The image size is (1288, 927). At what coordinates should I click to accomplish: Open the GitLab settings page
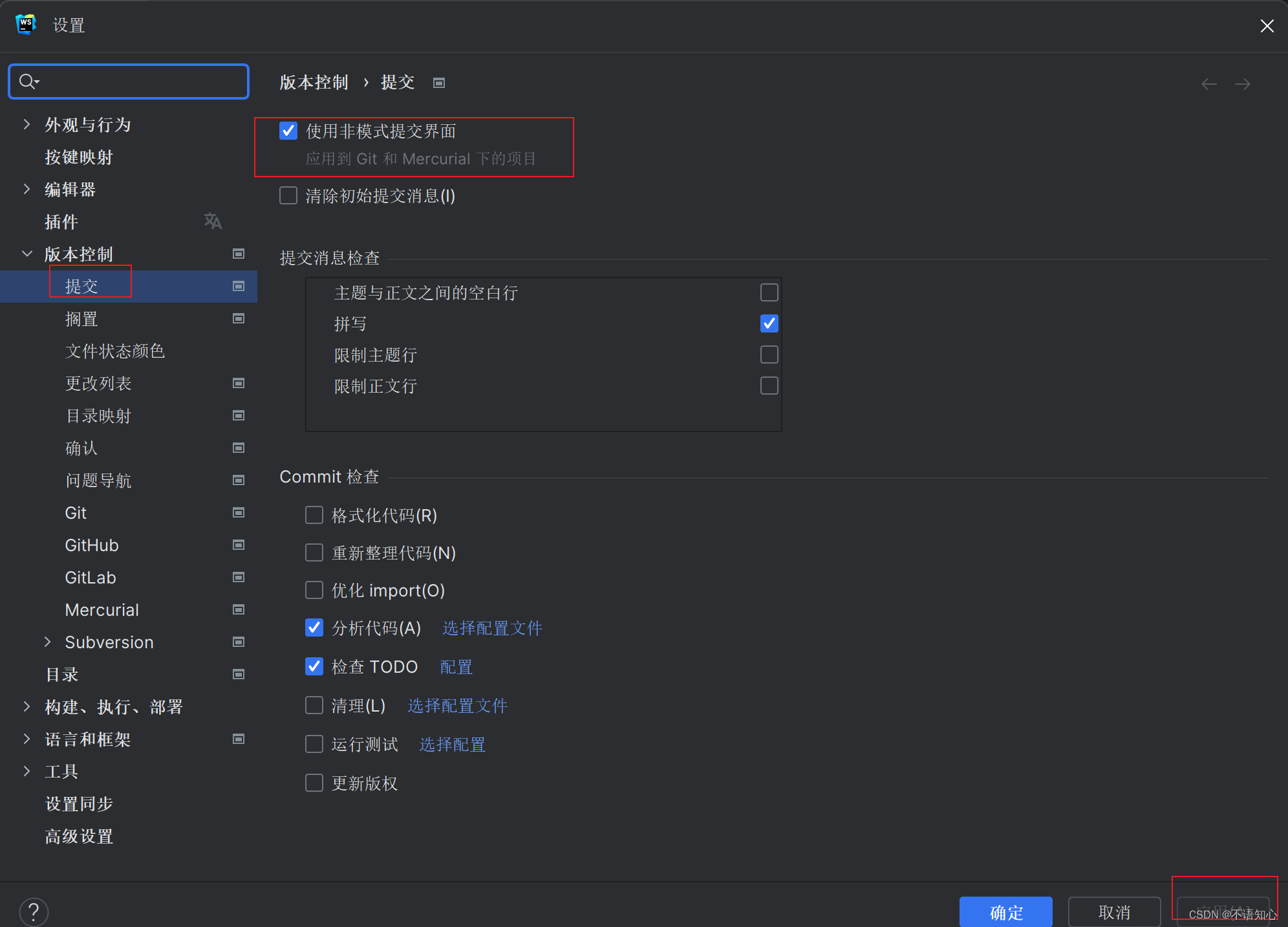91,577
